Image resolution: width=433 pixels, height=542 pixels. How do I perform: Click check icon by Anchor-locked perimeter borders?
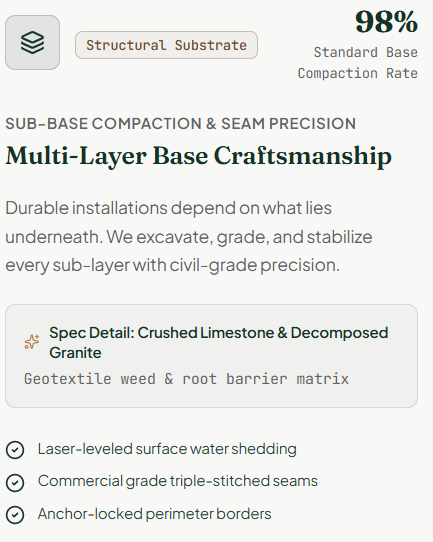[x=15, y=515]
